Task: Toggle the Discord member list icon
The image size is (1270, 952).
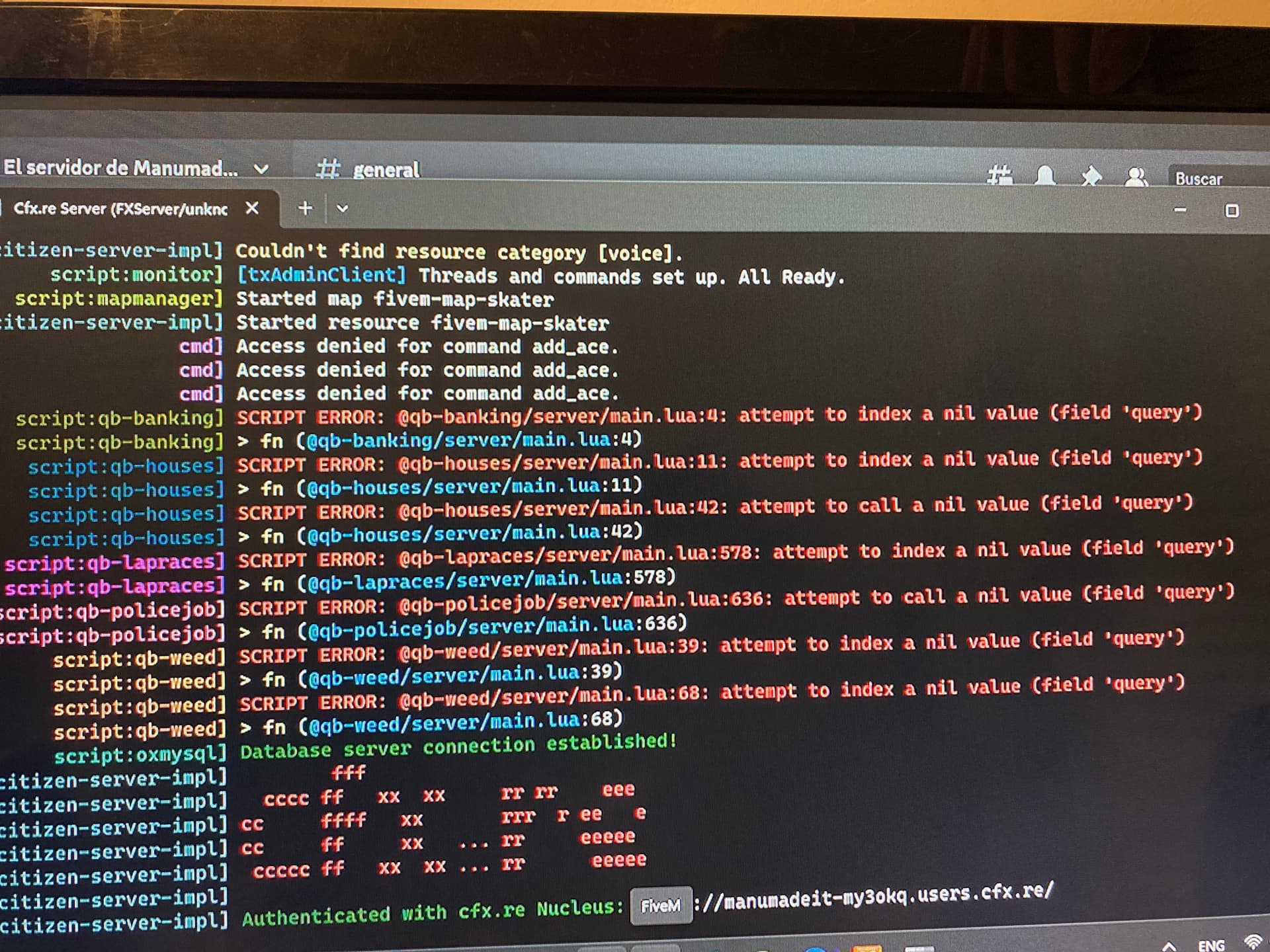Action: pyautogui.click(x=1136, y=177)
